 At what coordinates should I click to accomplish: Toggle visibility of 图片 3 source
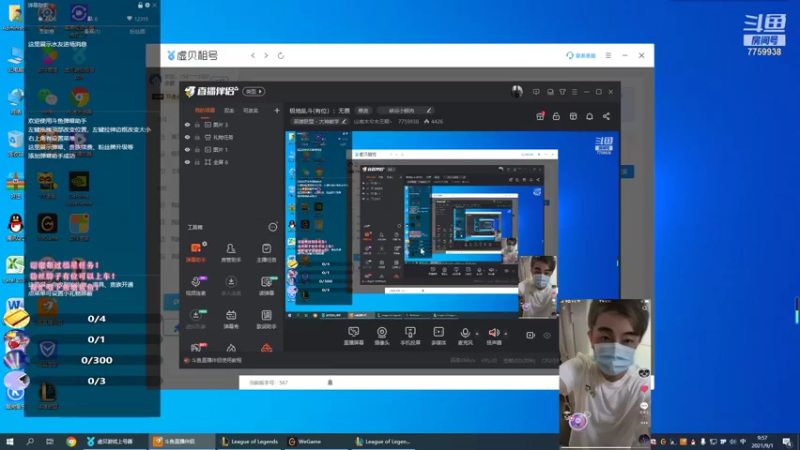(x=187, y=124)
